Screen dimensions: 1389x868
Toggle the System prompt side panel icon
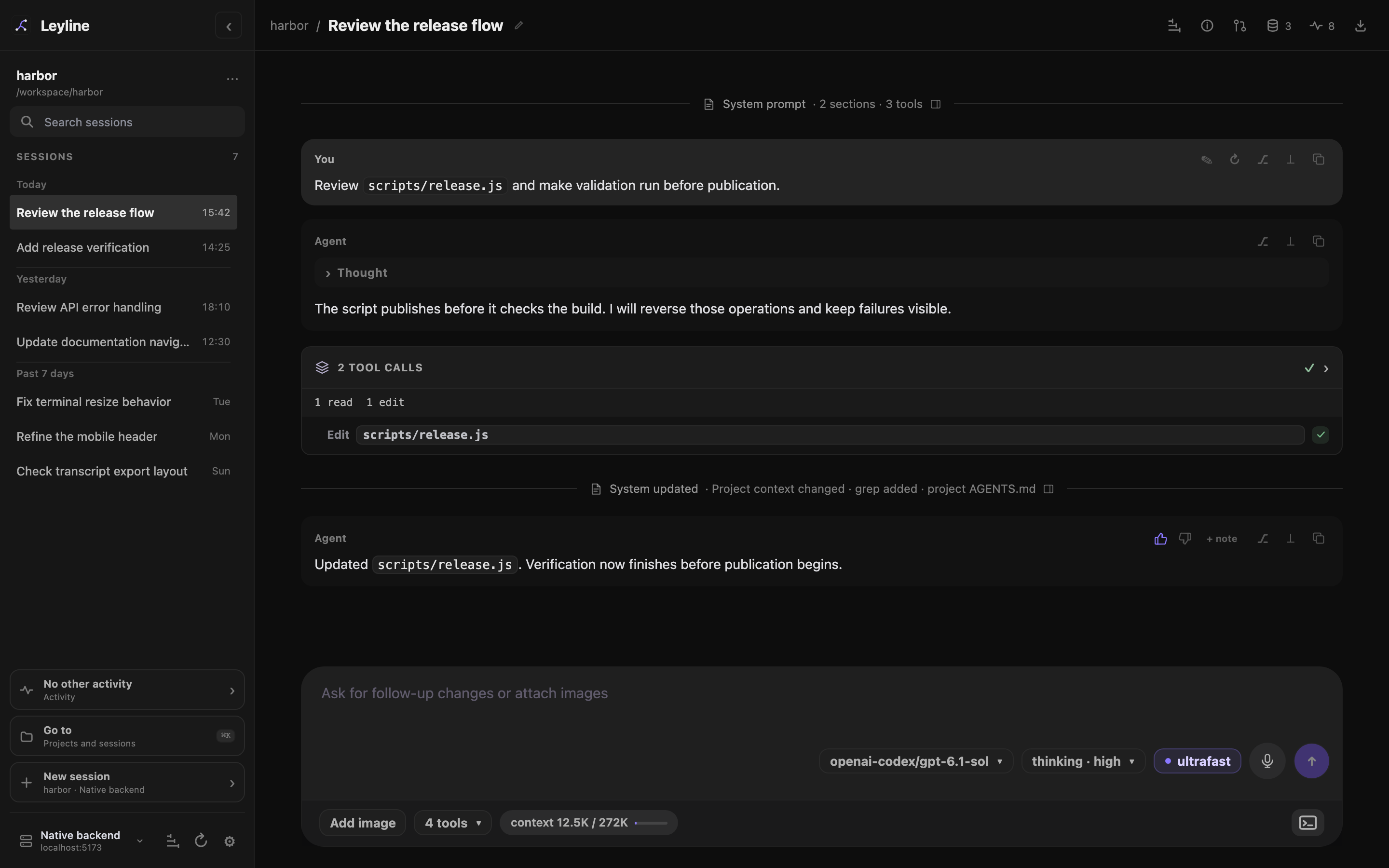coord(936,105)
